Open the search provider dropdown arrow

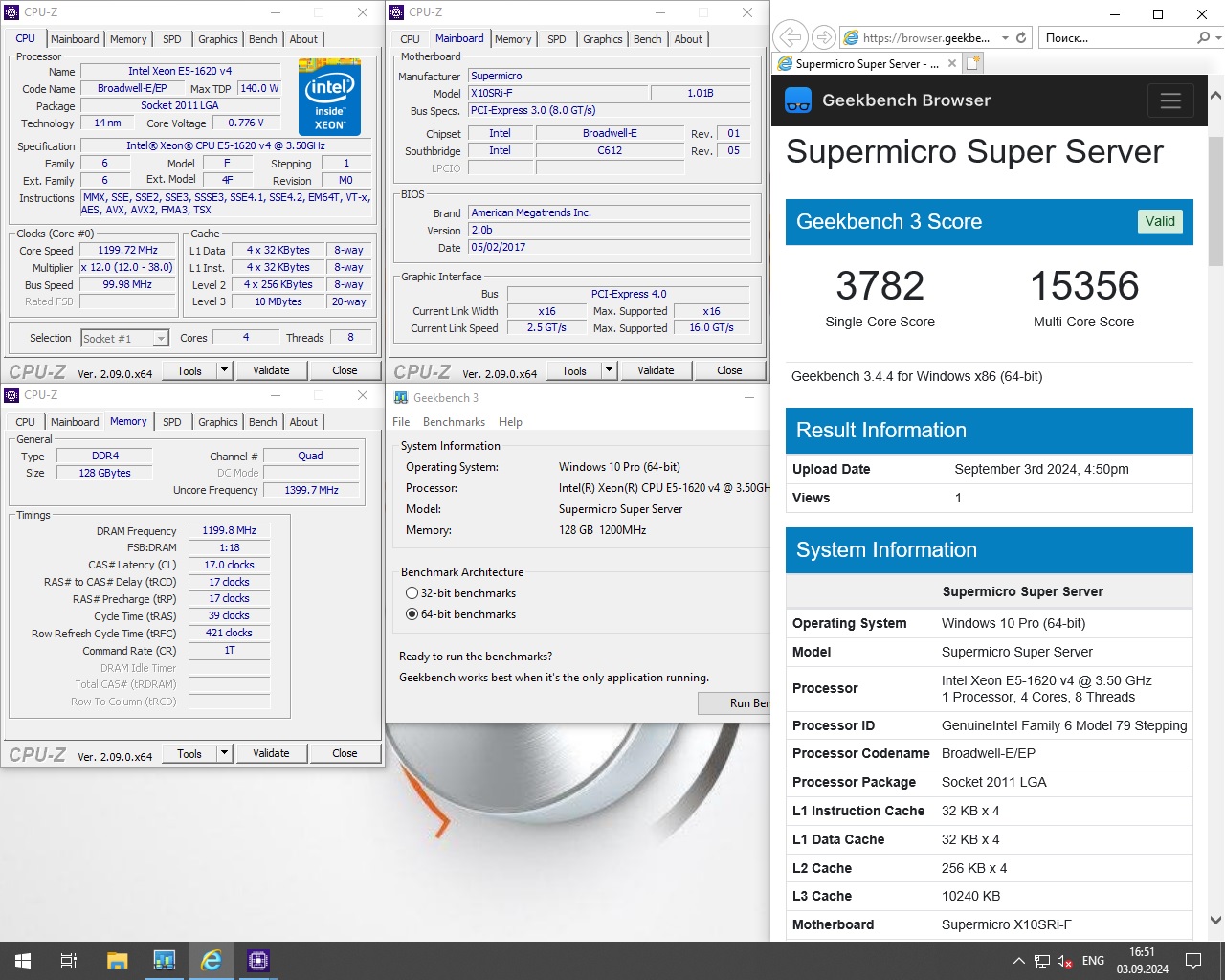click(x=1217, y=38)
